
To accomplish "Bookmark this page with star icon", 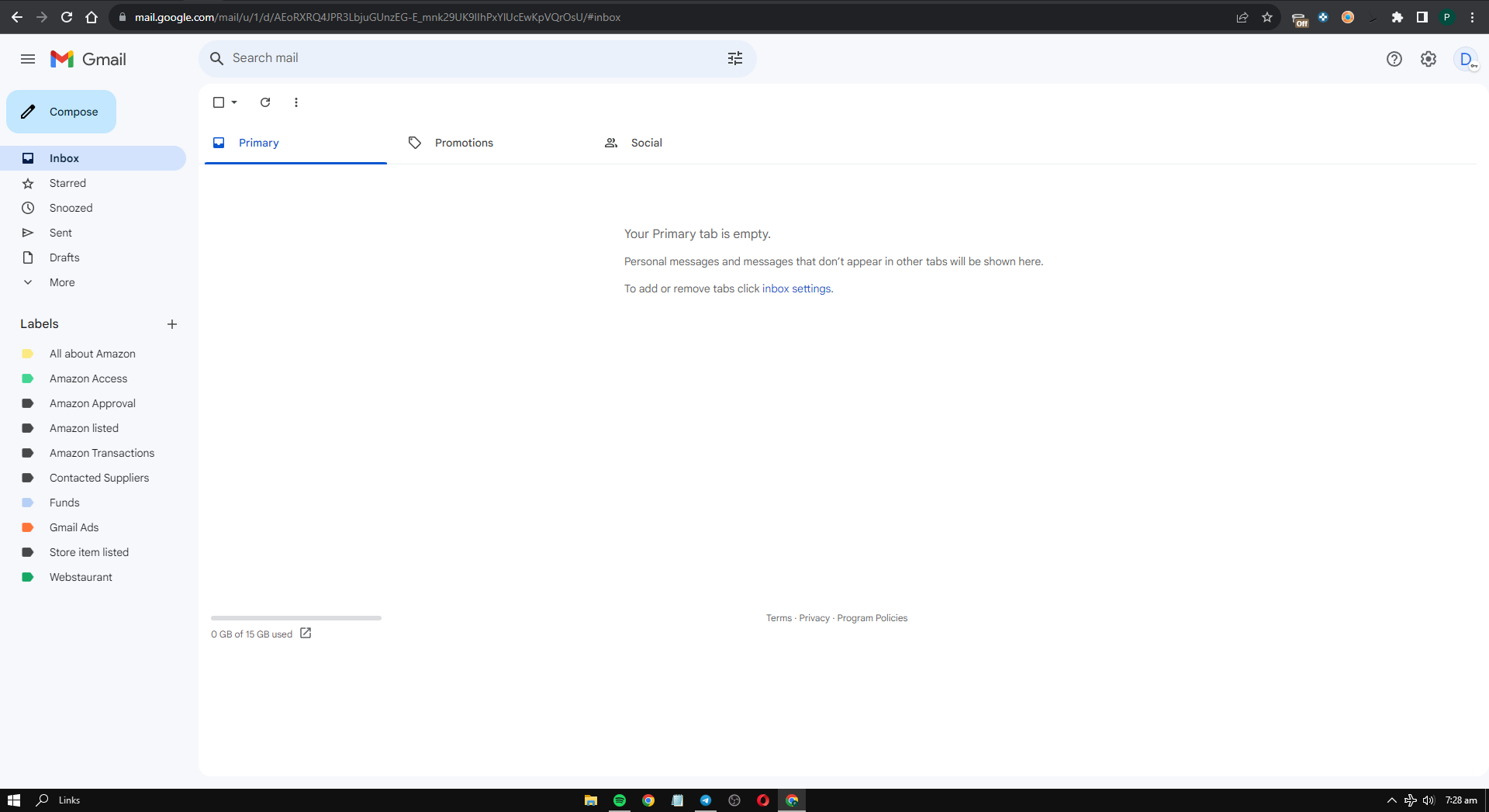I will [1267, 17].
